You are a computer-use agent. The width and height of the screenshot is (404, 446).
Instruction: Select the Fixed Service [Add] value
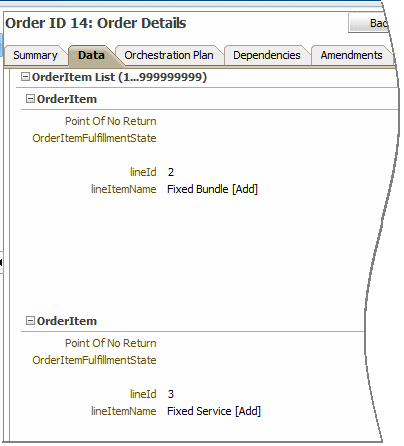(214, 411)
